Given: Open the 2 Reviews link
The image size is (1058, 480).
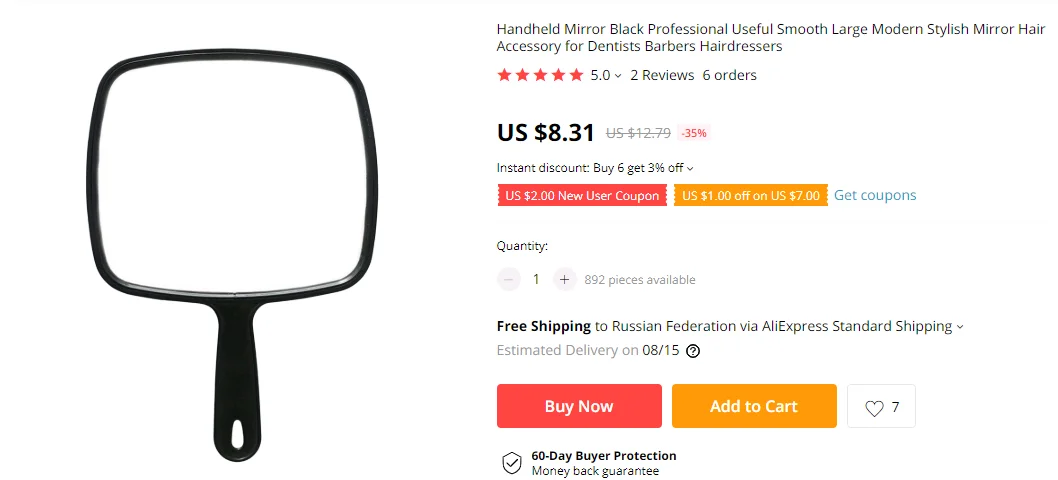Looking at the screenshot, I should [x=662, y=75].
